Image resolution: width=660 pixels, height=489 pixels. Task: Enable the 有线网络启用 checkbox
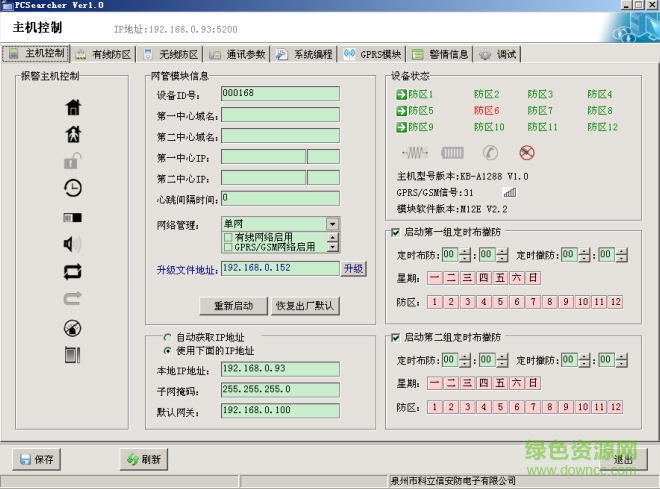click(x=229, y=237)
